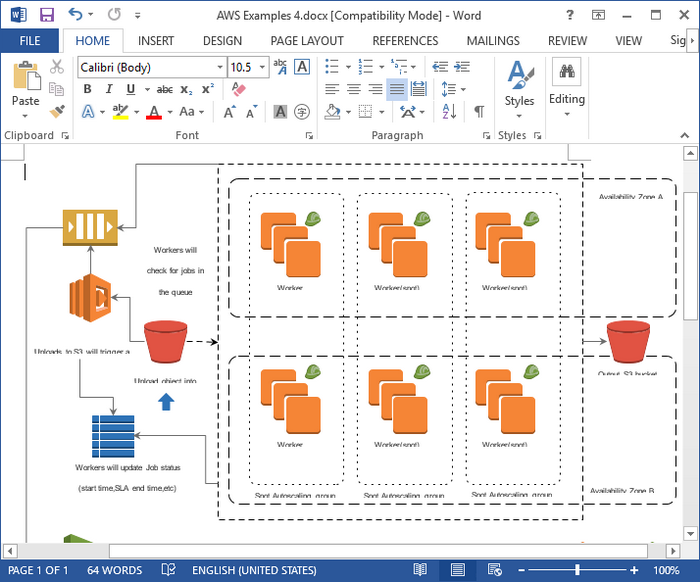Apply the yellow text highlight color

[121, 112]
